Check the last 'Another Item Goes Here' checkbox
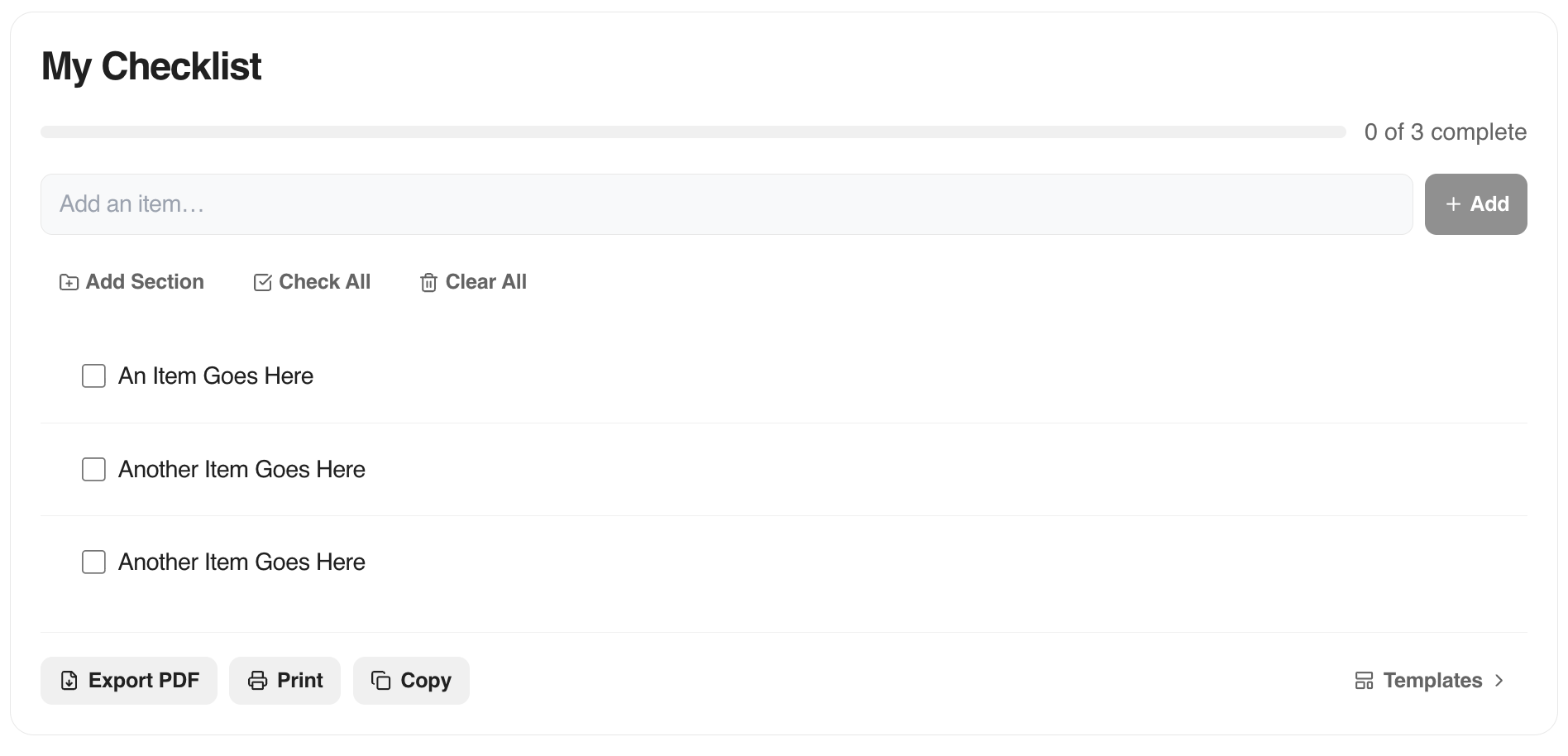Screen dimensions: 1568x756 pos(93,562)
